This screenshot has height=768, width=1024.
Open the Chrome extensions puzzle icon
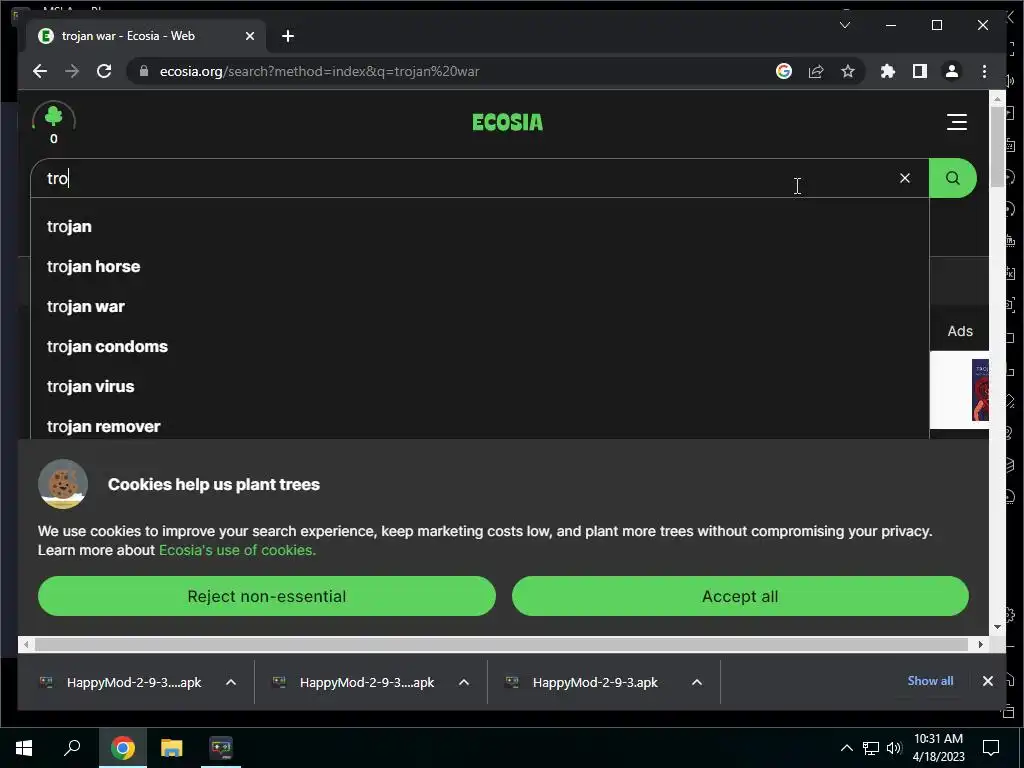[888, 71]
